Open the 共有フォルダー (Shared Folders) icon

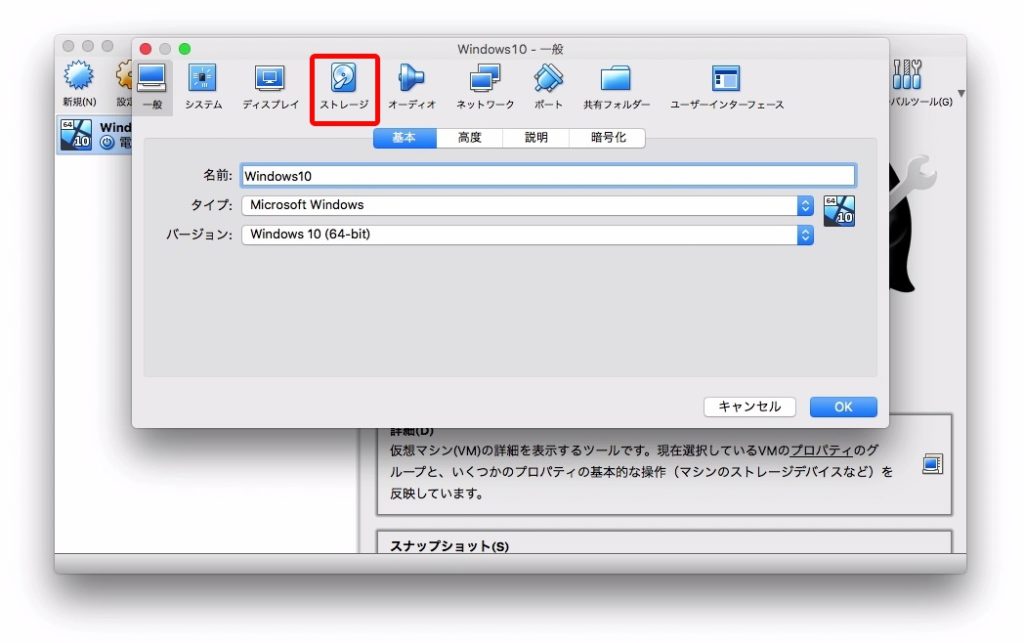(x=616, y=87)
